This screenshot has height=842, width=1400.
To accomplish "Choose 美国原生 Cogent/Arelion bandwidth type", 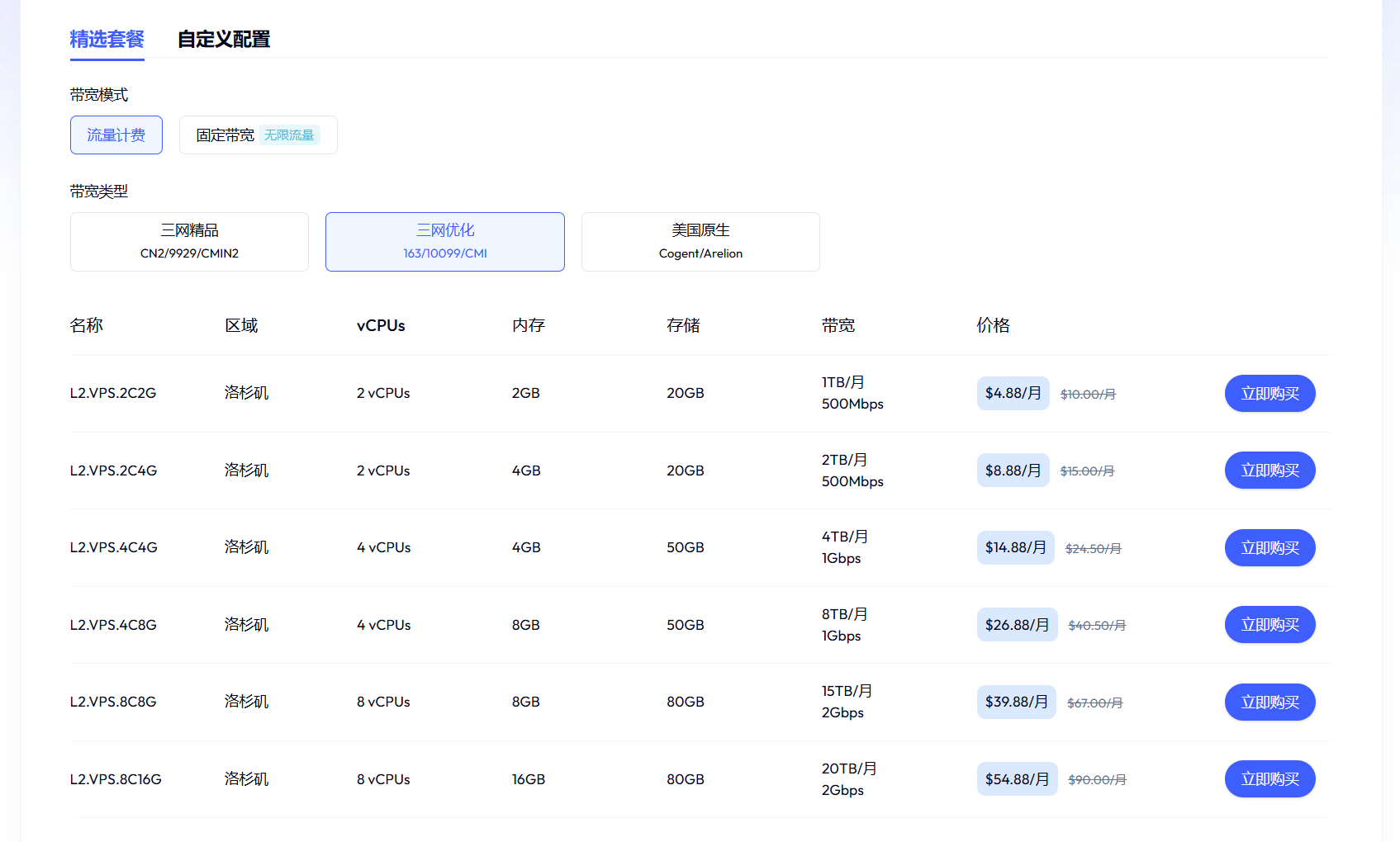I will pos(700,242).
